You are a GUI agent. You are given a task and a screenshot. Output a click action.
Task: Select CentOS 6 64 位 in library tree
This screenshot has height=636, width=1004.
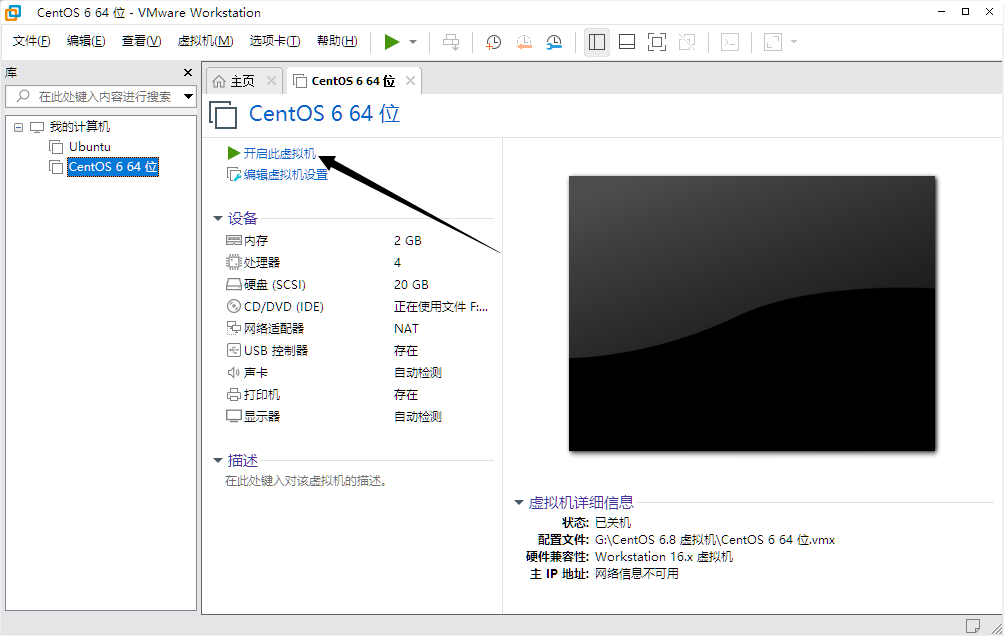(x=113, y=167)
